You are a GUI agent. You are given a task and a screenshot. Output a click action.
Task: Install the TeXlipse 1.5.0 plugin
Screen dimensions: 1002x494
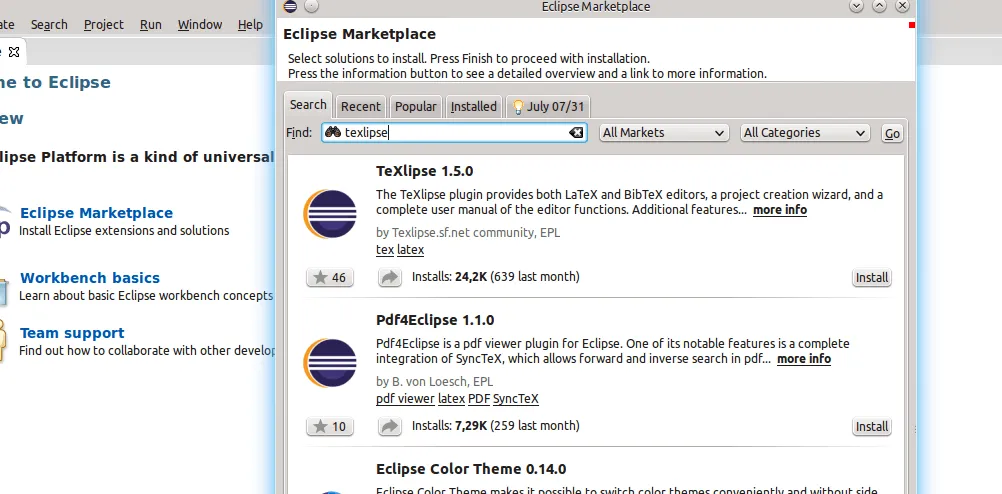[x=871, y=277]
